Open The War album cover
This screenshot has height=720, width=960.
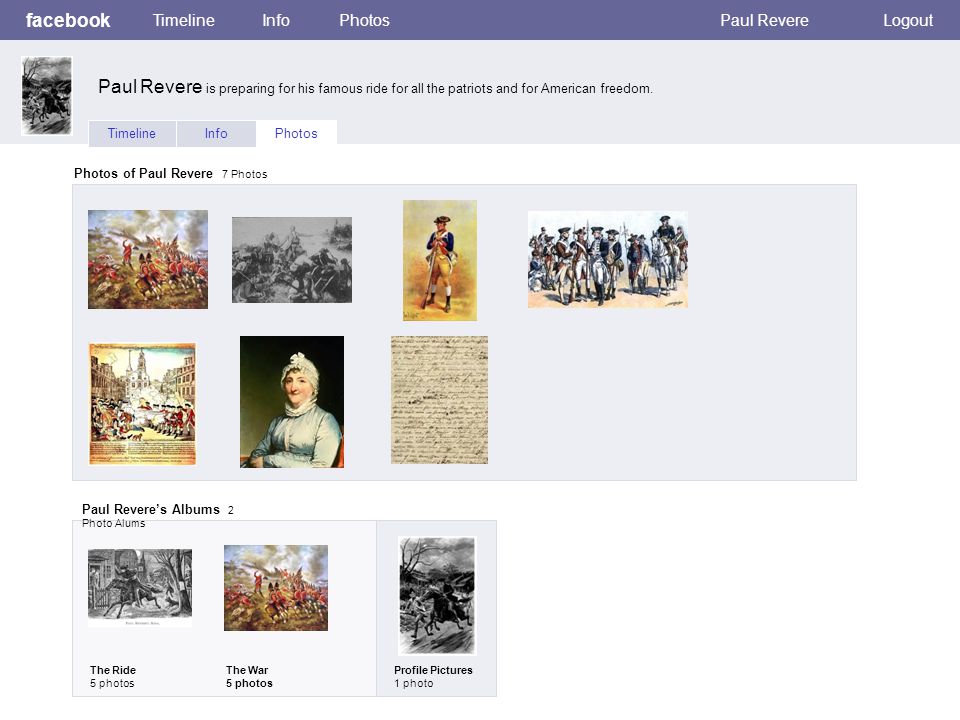click(276, 588)
